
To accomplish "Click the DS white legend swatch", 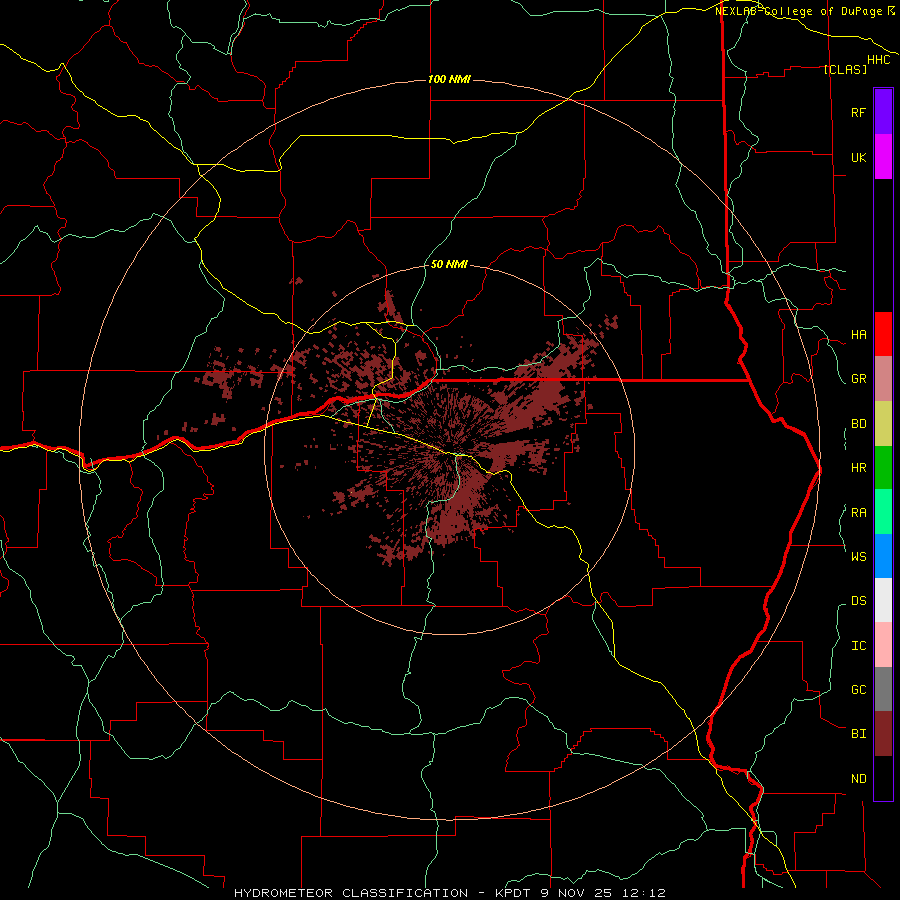I will 883,600.
